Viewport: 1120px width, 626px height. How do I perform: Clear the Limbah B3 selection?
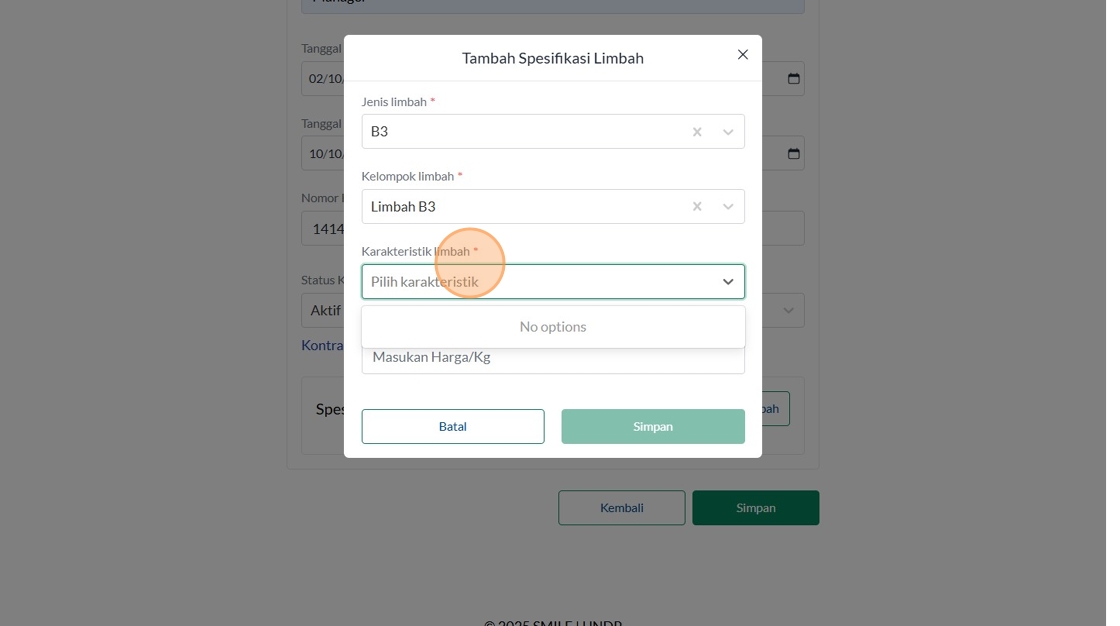click(697, 207)
